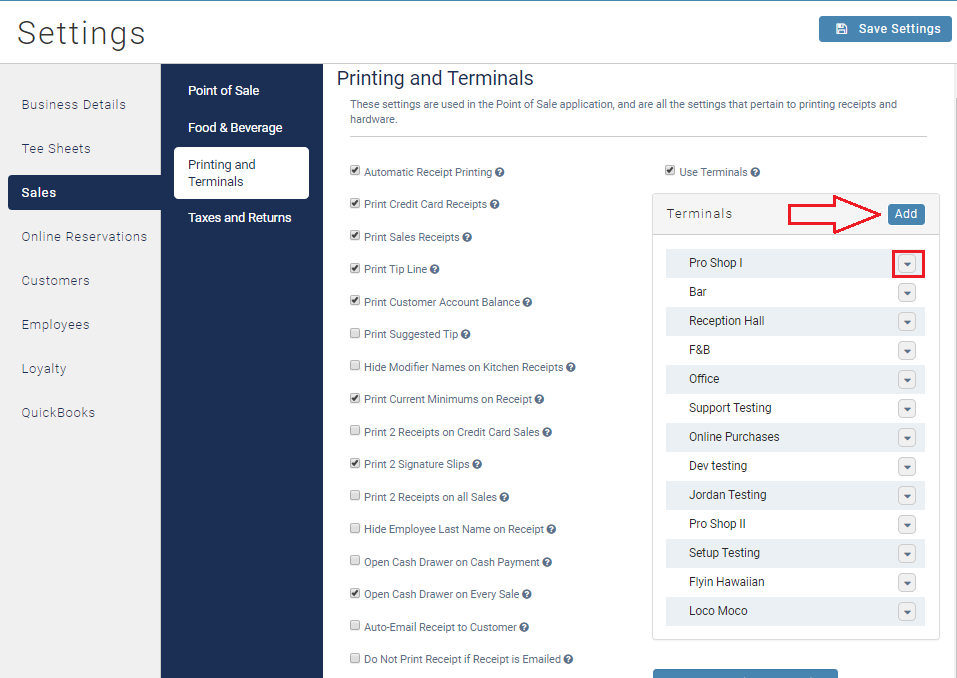Enable Auto-Email Receipt to Customer
This screenshot has height=678, width=957.
pyautogui.click(x=355, y=626)
